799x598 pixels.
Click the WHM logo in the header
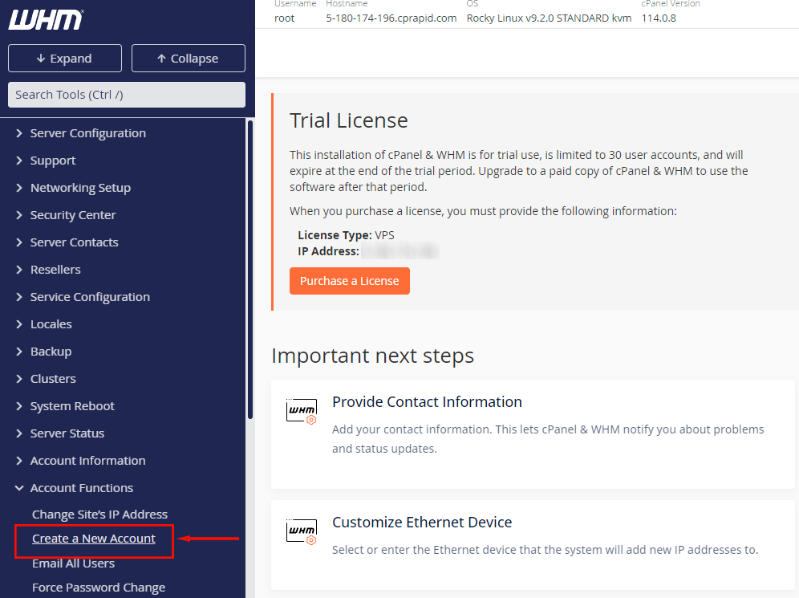[x=46, y=20]
